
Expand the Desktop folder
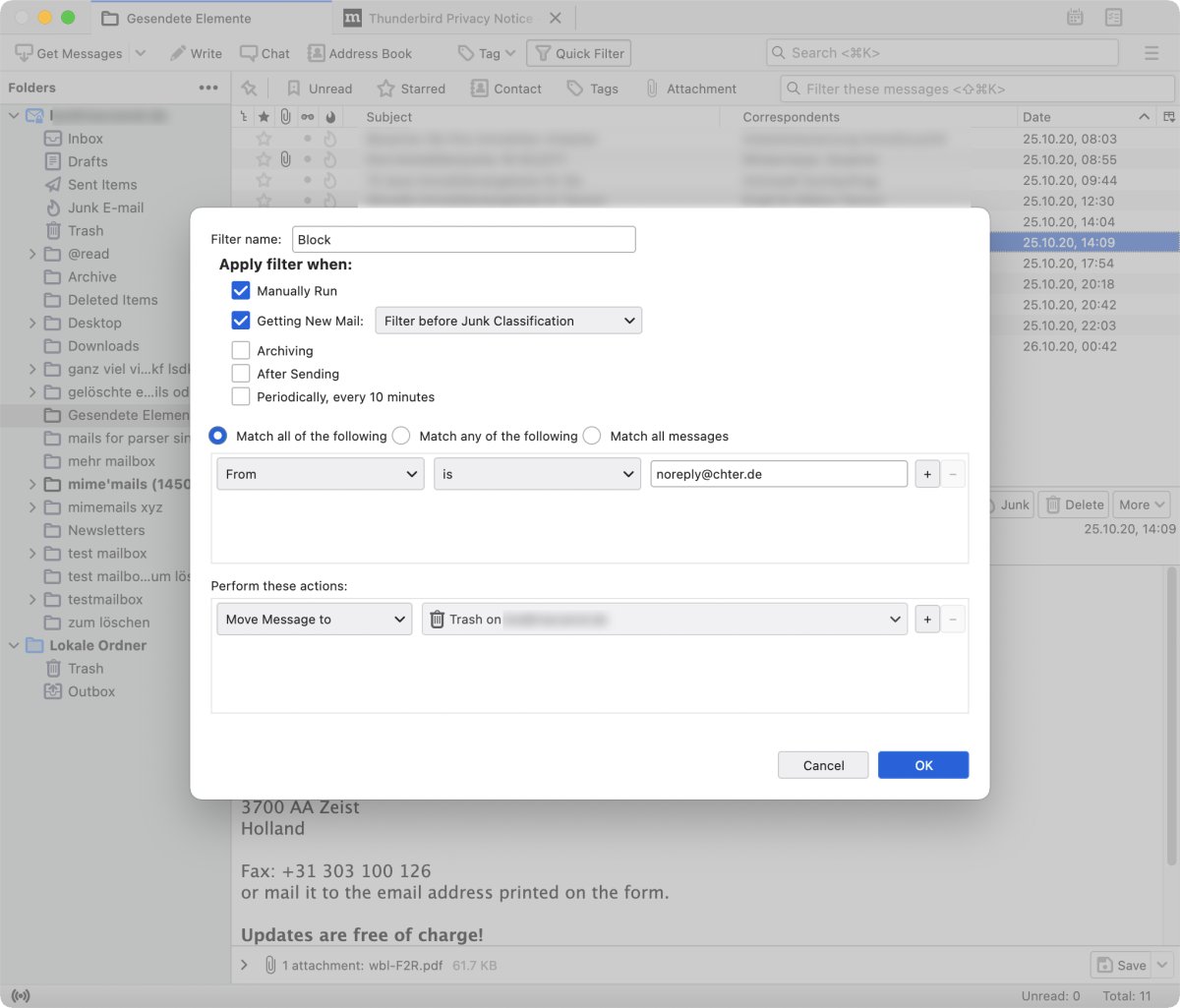point(32,323)
